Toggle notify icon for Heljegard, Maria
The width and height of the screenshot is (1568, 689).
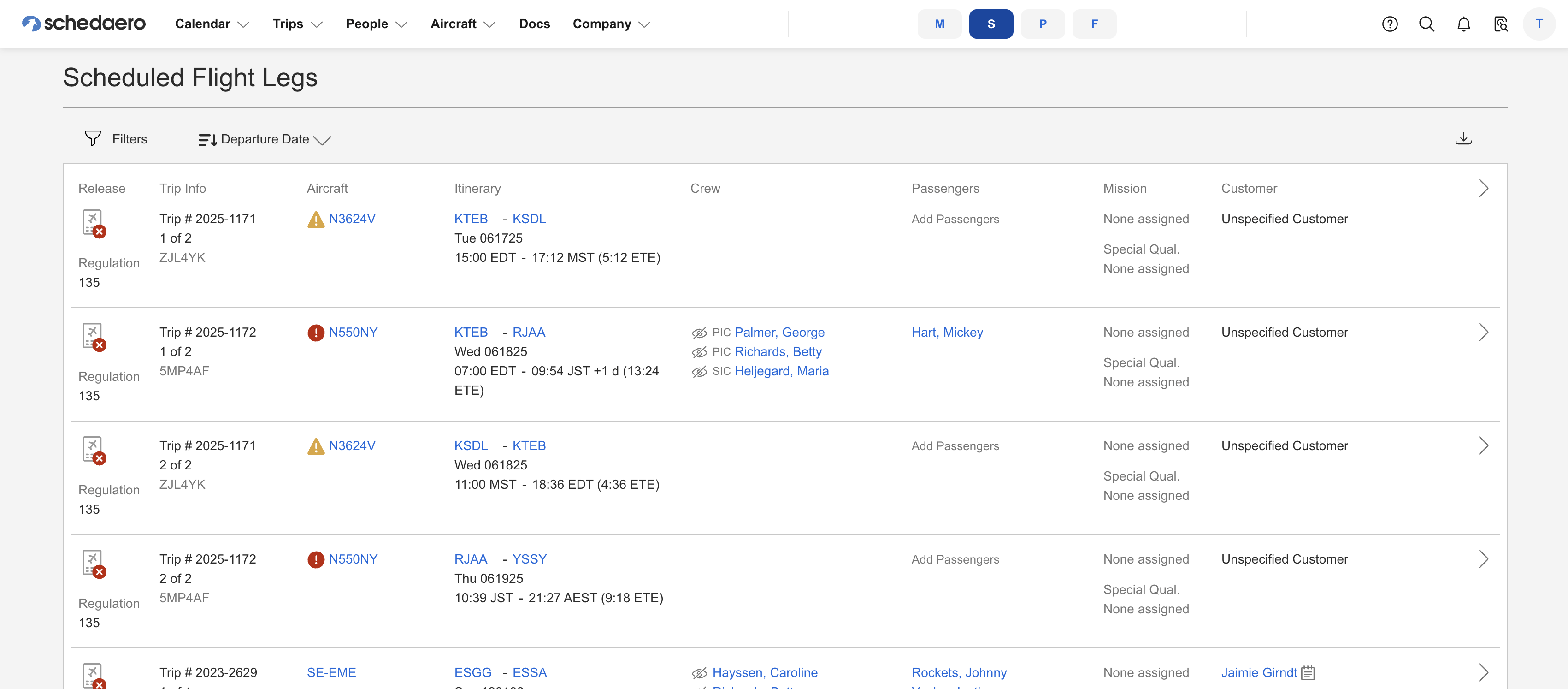tap(699, 372)
